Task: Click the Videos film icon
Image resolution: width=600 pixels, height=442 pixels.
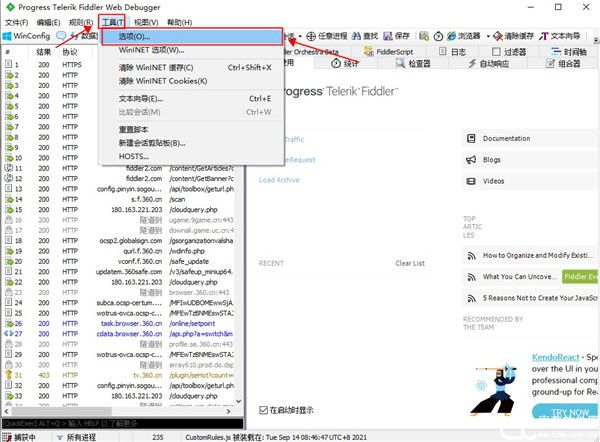Action: coord(471,181)
